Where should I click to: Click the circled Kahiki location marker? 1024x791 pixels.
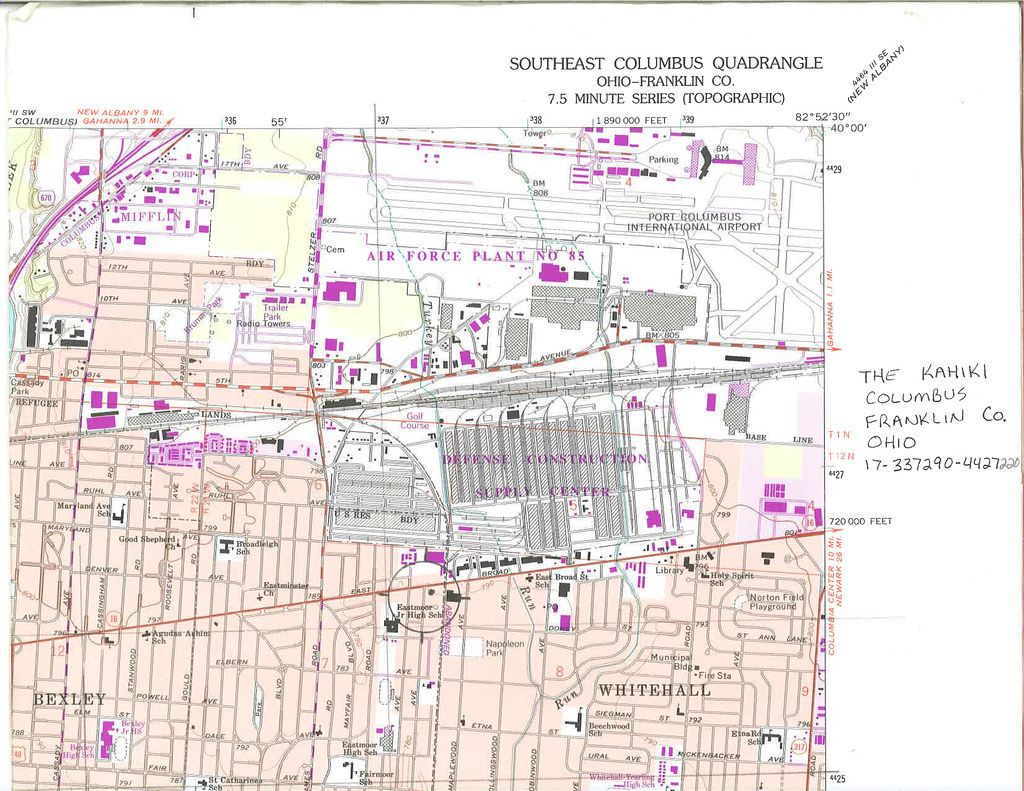click(x=420, y=598)
